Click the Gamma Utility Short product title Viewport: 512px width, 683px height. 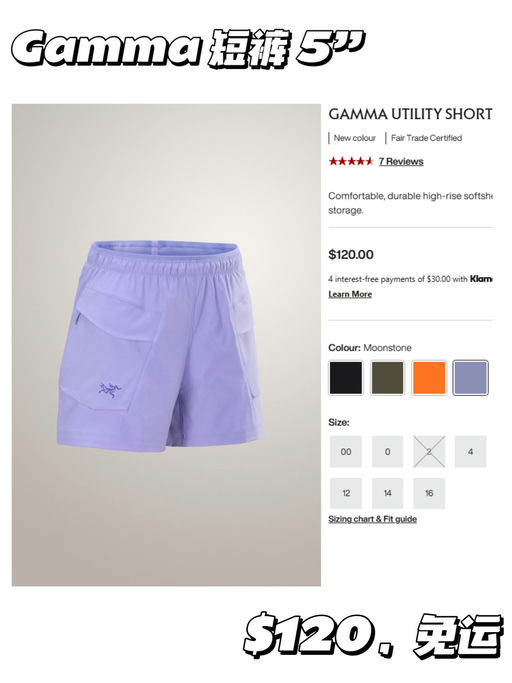coord(410,114)
